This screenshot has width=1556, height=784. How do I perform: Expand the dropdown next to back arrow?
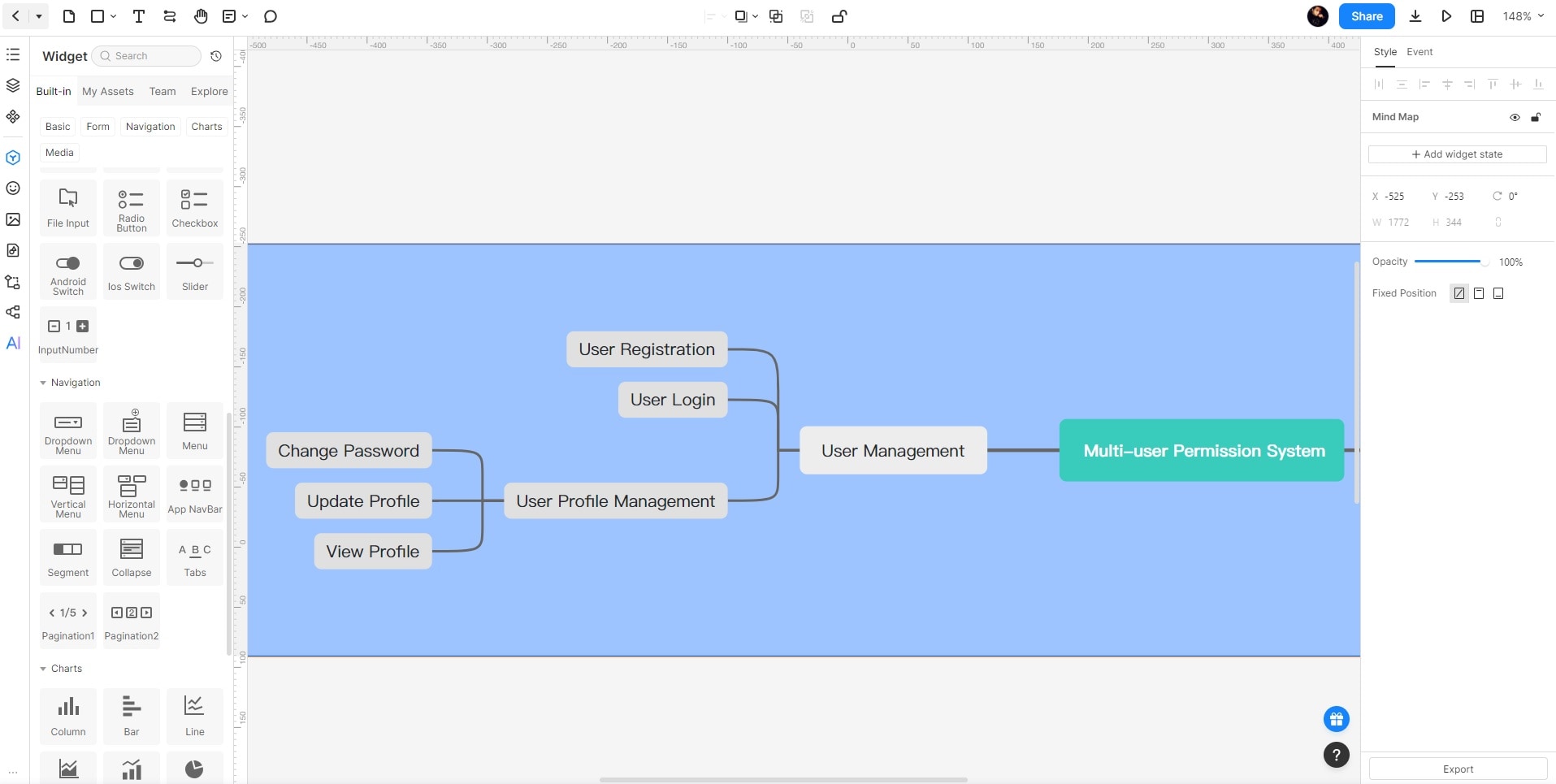coord(38,16)
